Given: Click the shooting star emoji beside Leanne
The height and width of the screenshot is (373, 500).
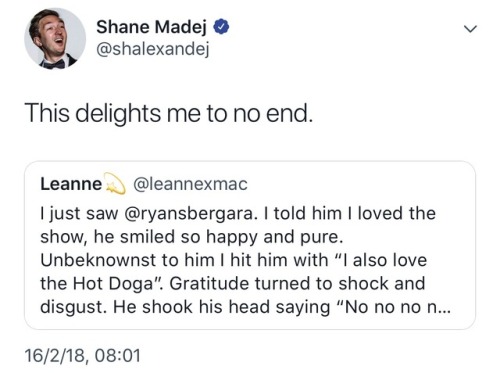Looking at the screenshot, I should 115,184.
